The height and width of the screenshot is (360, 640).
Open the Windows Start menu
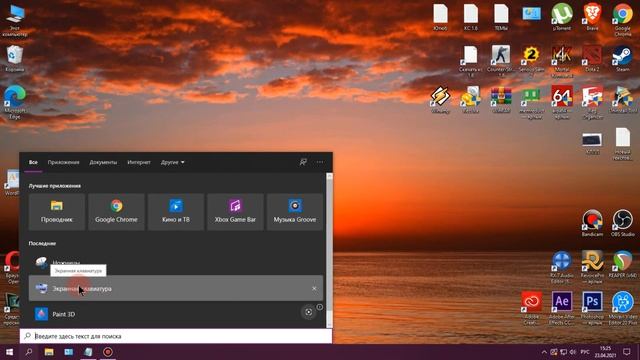(x=9, y=352)
